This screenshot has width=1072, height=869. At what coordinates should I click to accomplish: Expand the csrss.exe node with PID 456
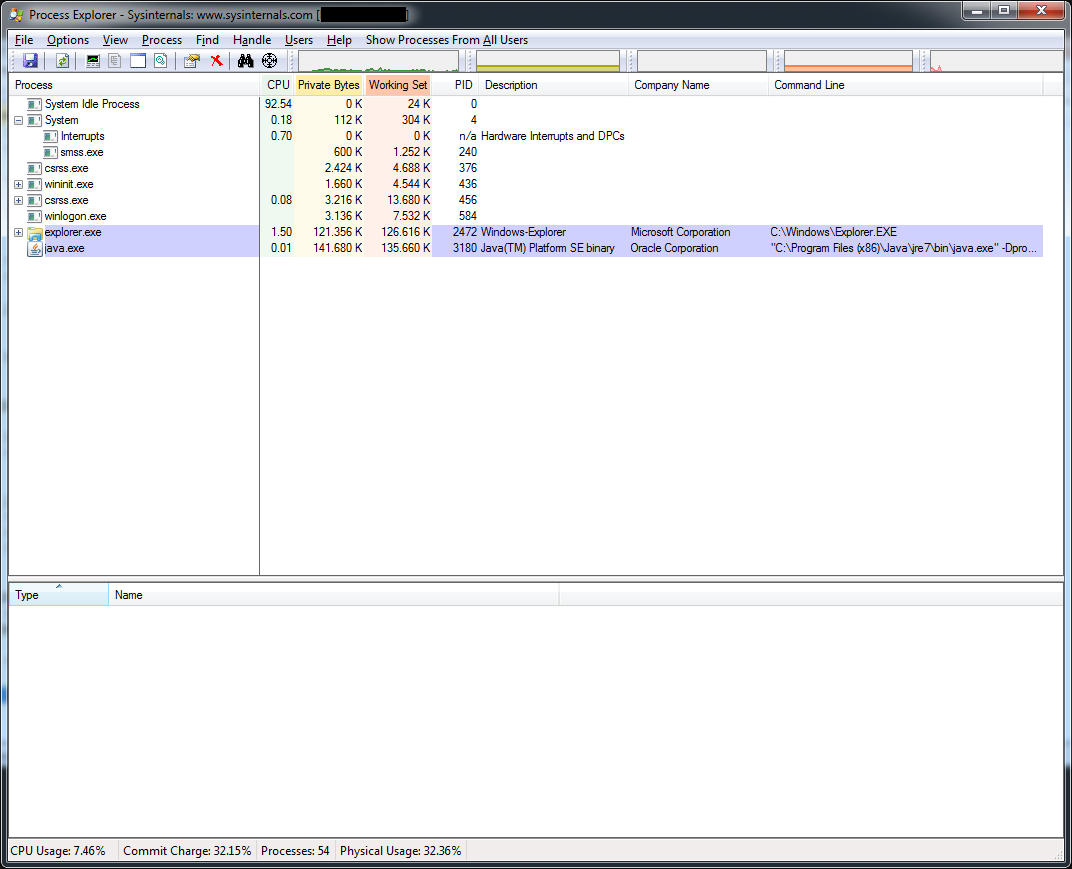point(18,200)
